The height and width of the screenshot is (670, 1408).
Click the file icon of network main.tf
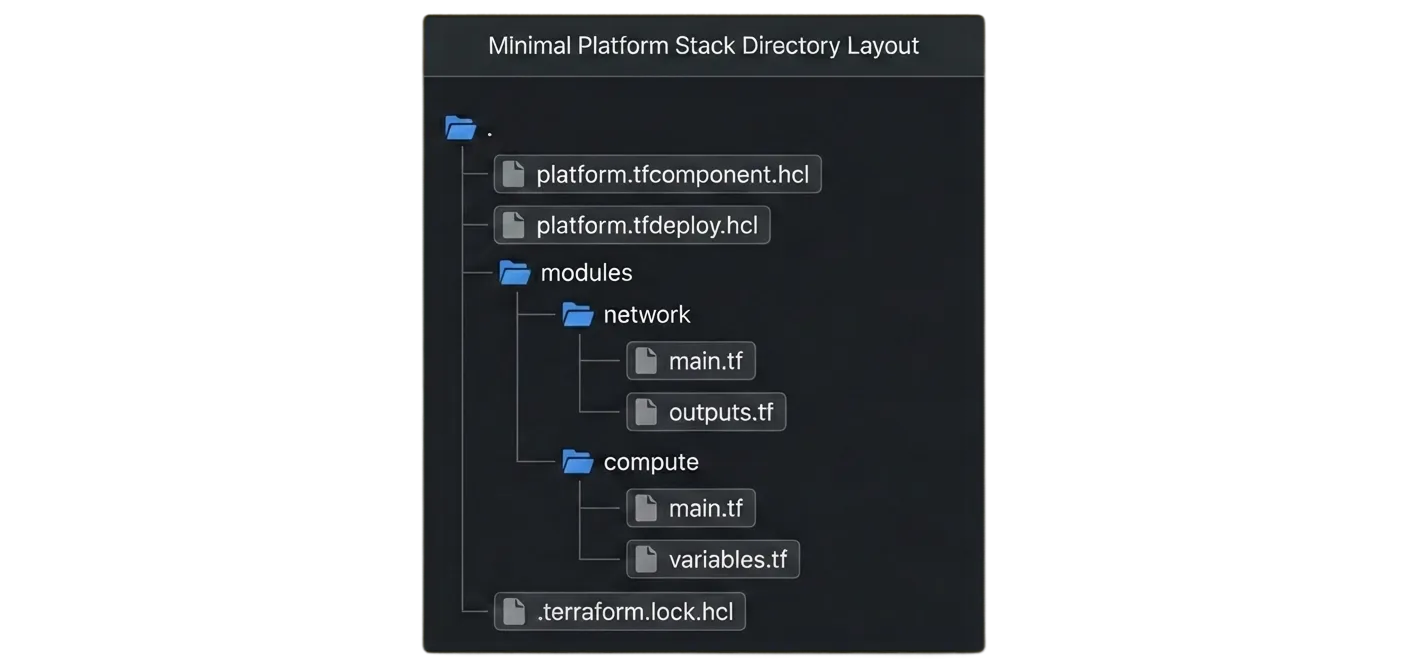(x=646, y=361)
